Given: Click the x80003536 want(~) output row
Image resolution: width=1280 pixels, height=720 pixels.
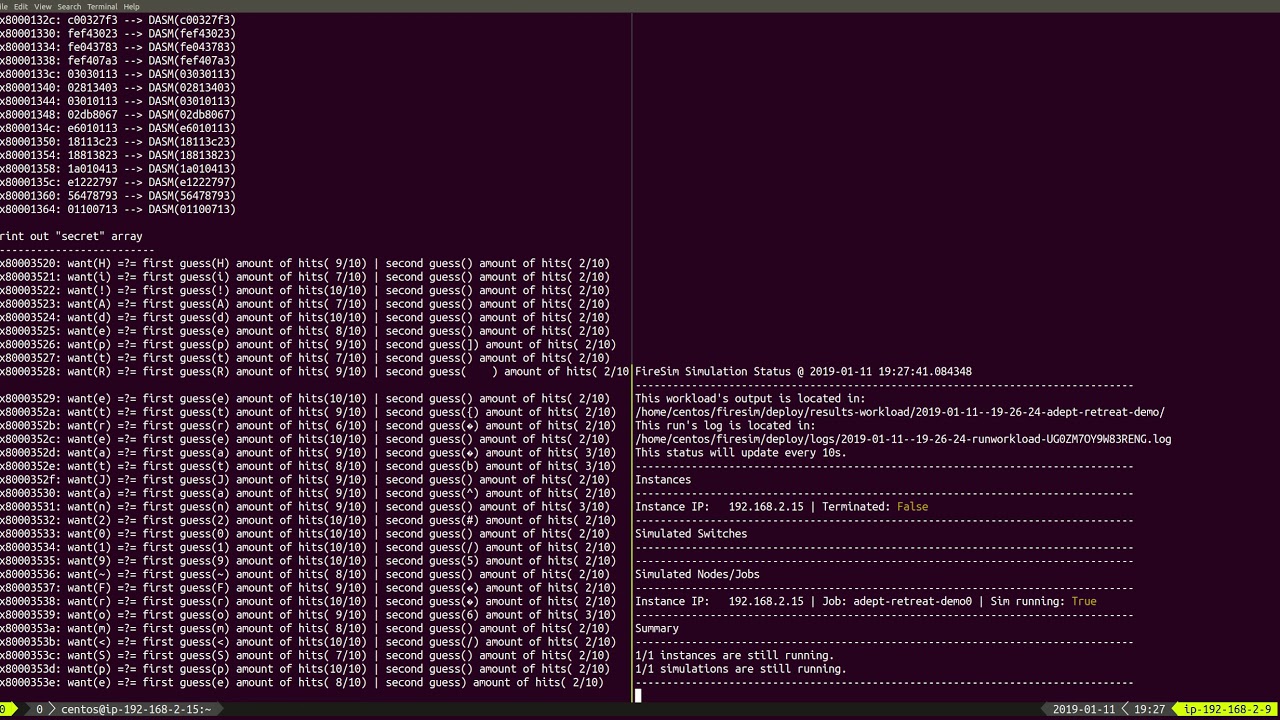Looking at the screenshot, I should pyautogui.click(x=305, y=574).
